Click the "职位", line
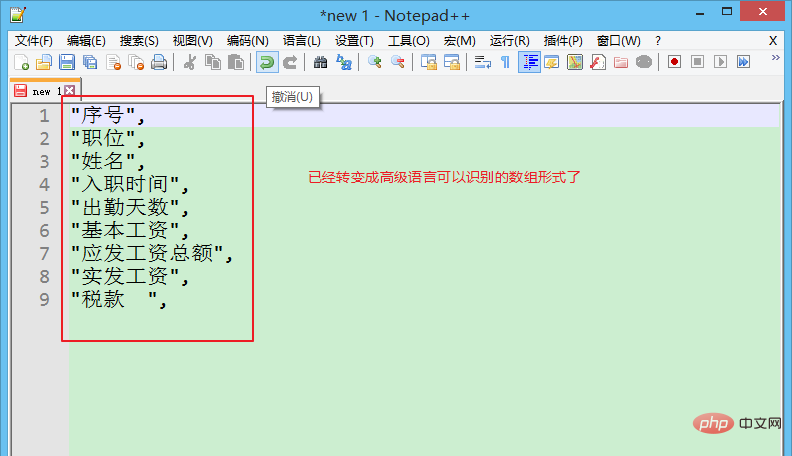 pyautogui.click(x=108, y=138)
